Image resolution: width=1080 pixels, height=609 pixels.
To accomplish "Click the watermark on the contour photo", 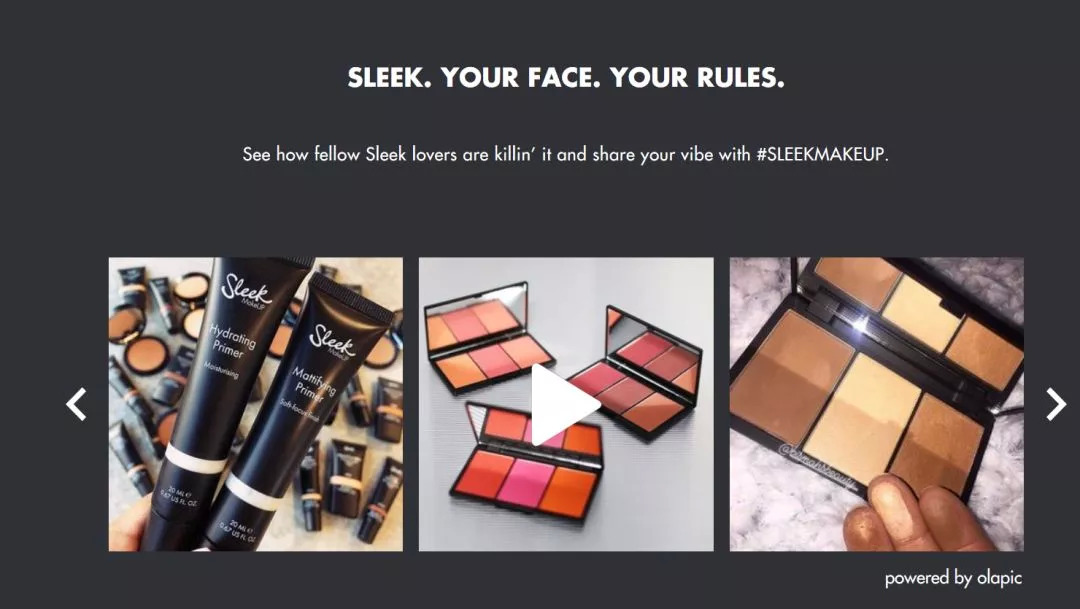I will [817, 467].
